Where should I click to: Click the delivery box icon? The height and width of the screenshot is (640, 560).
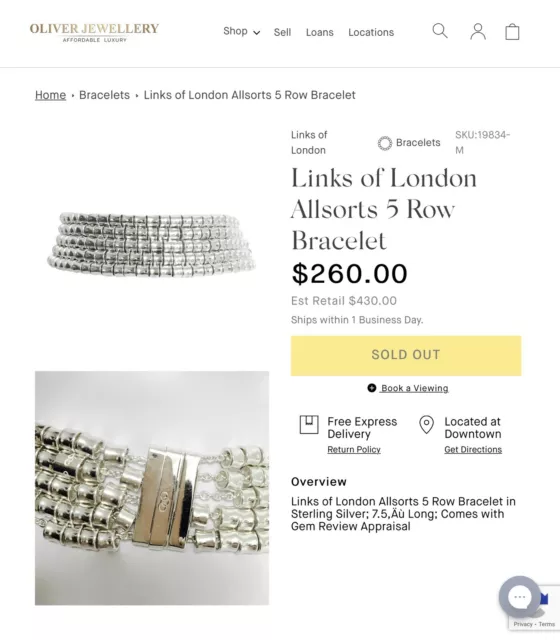(309, 424)
